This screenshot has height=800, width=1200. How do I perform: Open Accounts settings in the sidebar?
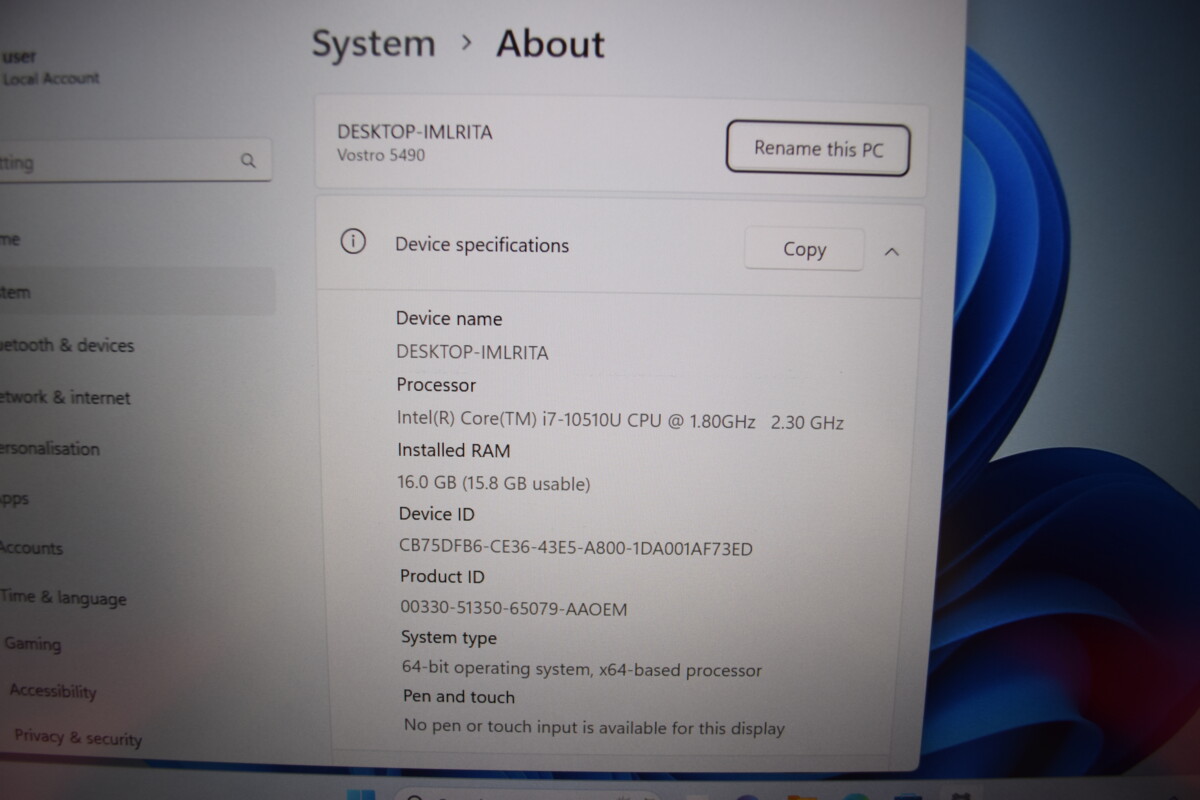tap(32, 548)
